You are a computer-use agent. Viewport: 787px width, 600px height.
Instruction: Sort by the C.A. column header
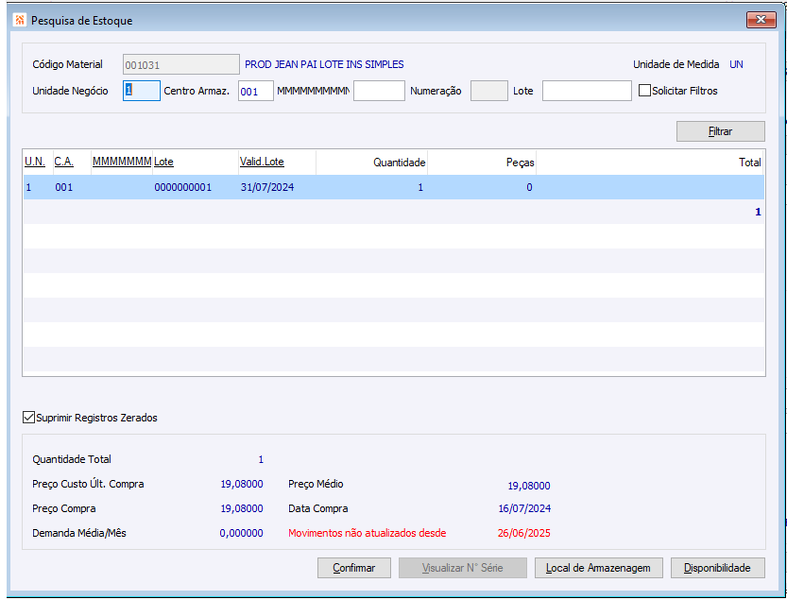click(64, 162)
